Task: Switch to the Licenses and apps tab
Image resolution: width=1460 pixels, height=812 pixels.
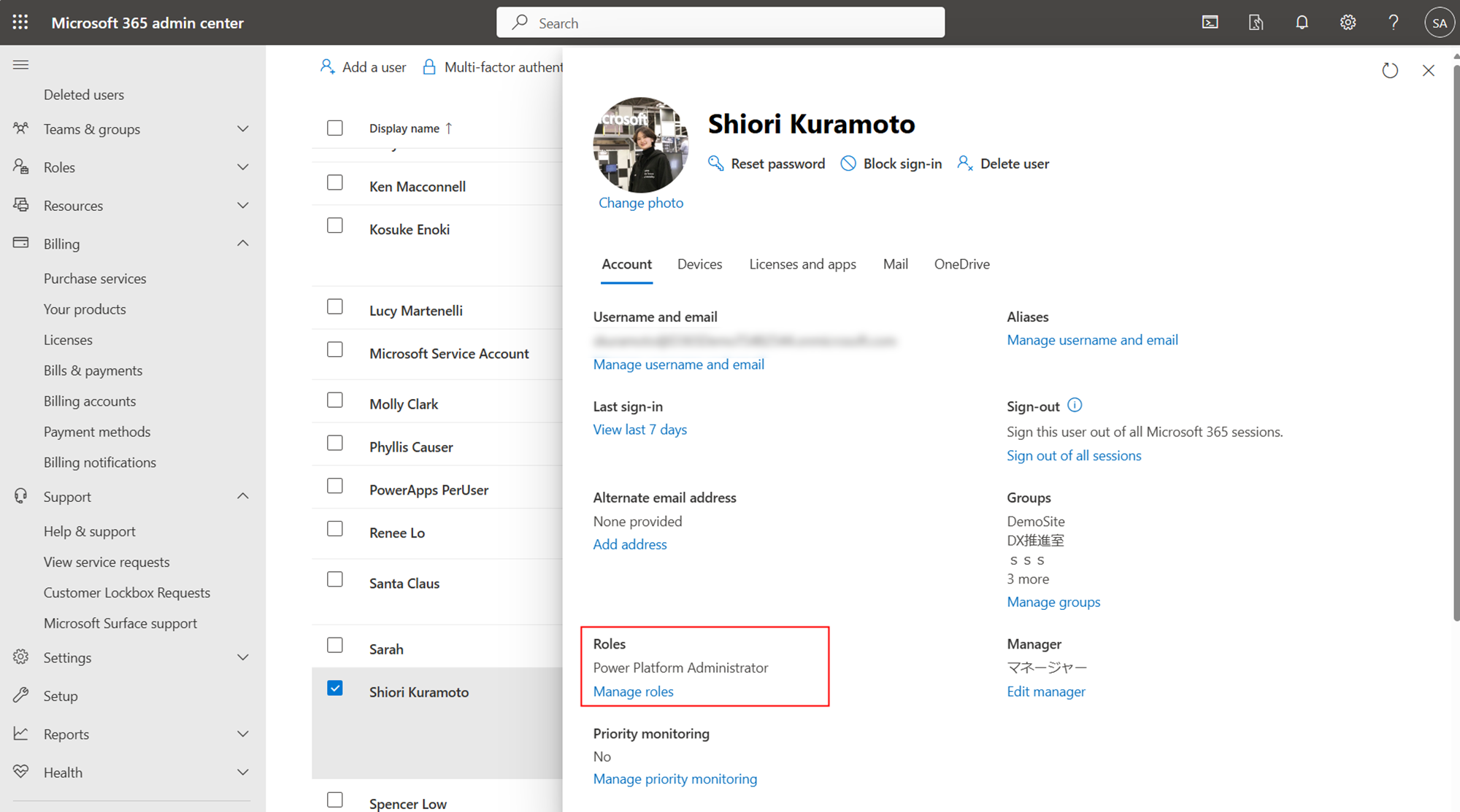Action: (x=802, y=264)
